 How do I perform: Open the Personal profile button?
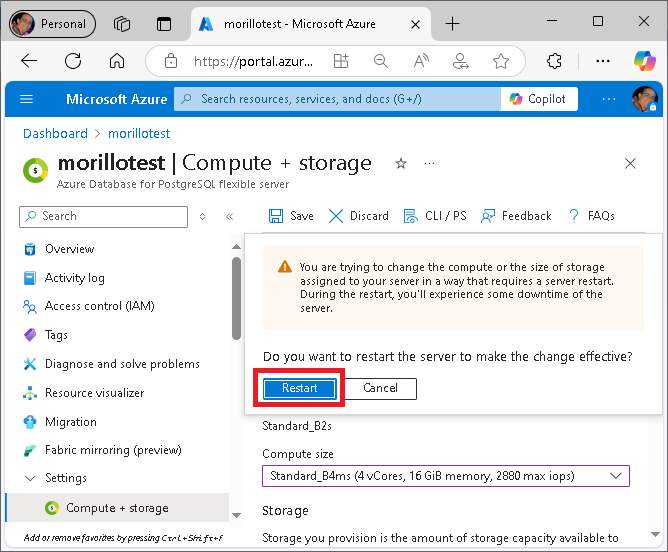click(52, 24)
